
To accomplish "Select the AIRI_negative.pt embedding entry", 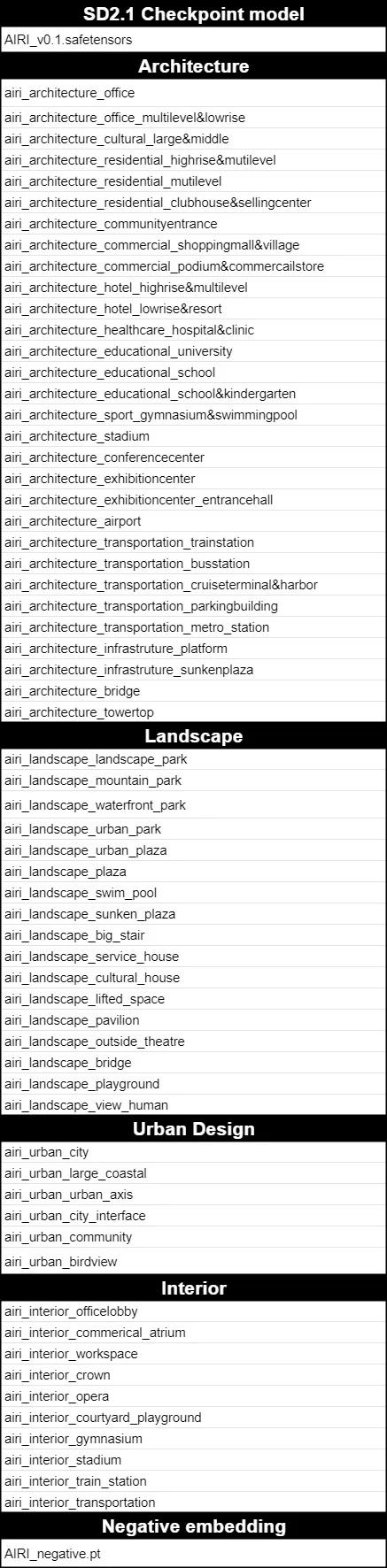I will [193, 1554].
